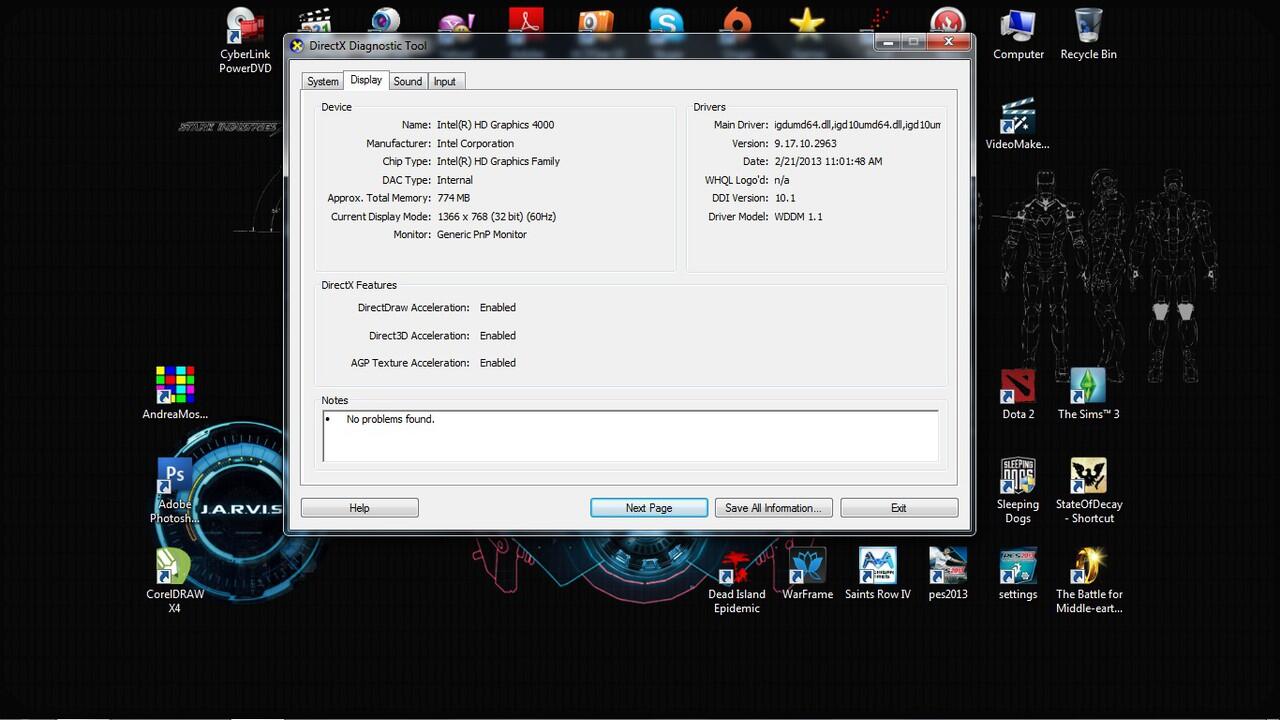Viewport: 1280px width, 720px height.
Task: Click Save All Information button
Action: [773, 508]
